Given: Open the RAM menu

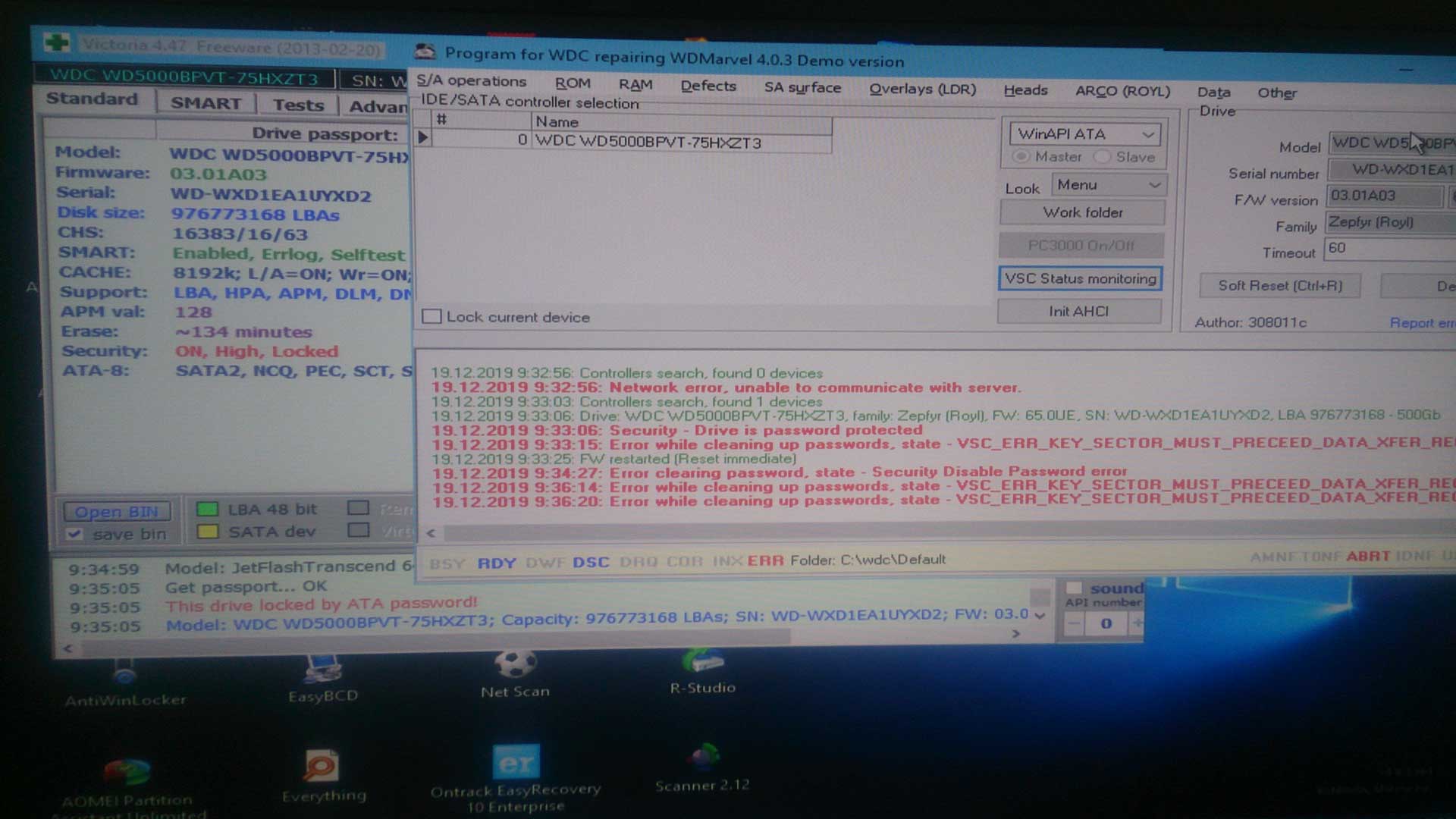Looking at the screenshot, I should [x=635, y=84].
